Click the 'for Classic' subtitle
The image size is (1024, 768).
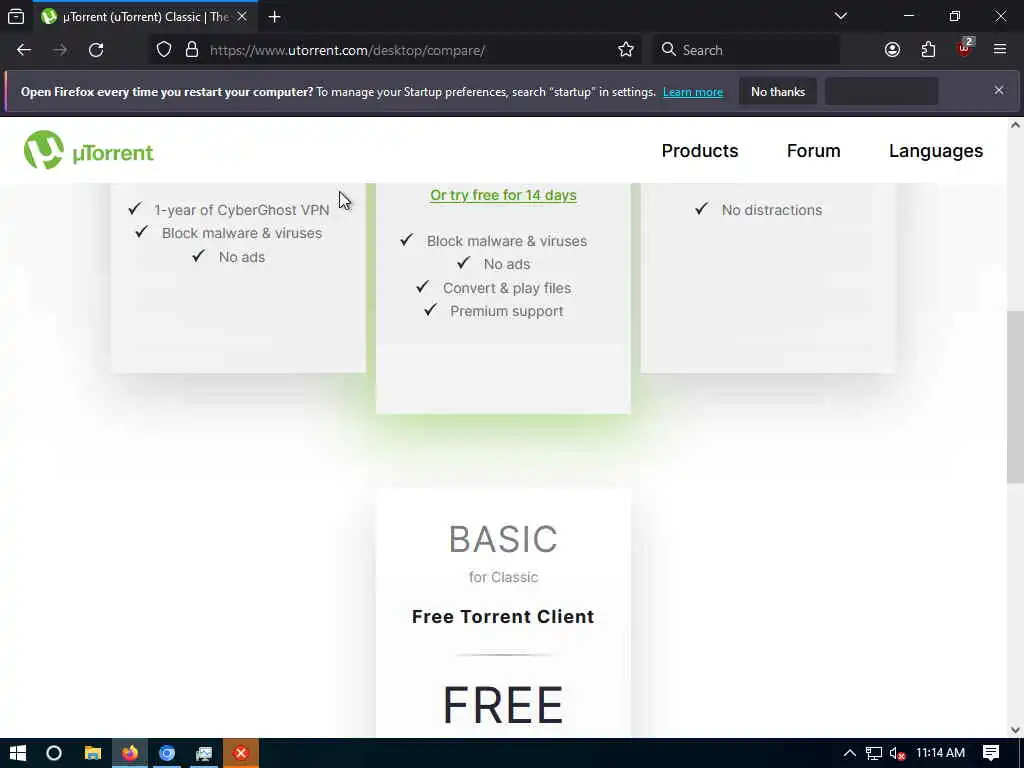click(503, 577)
